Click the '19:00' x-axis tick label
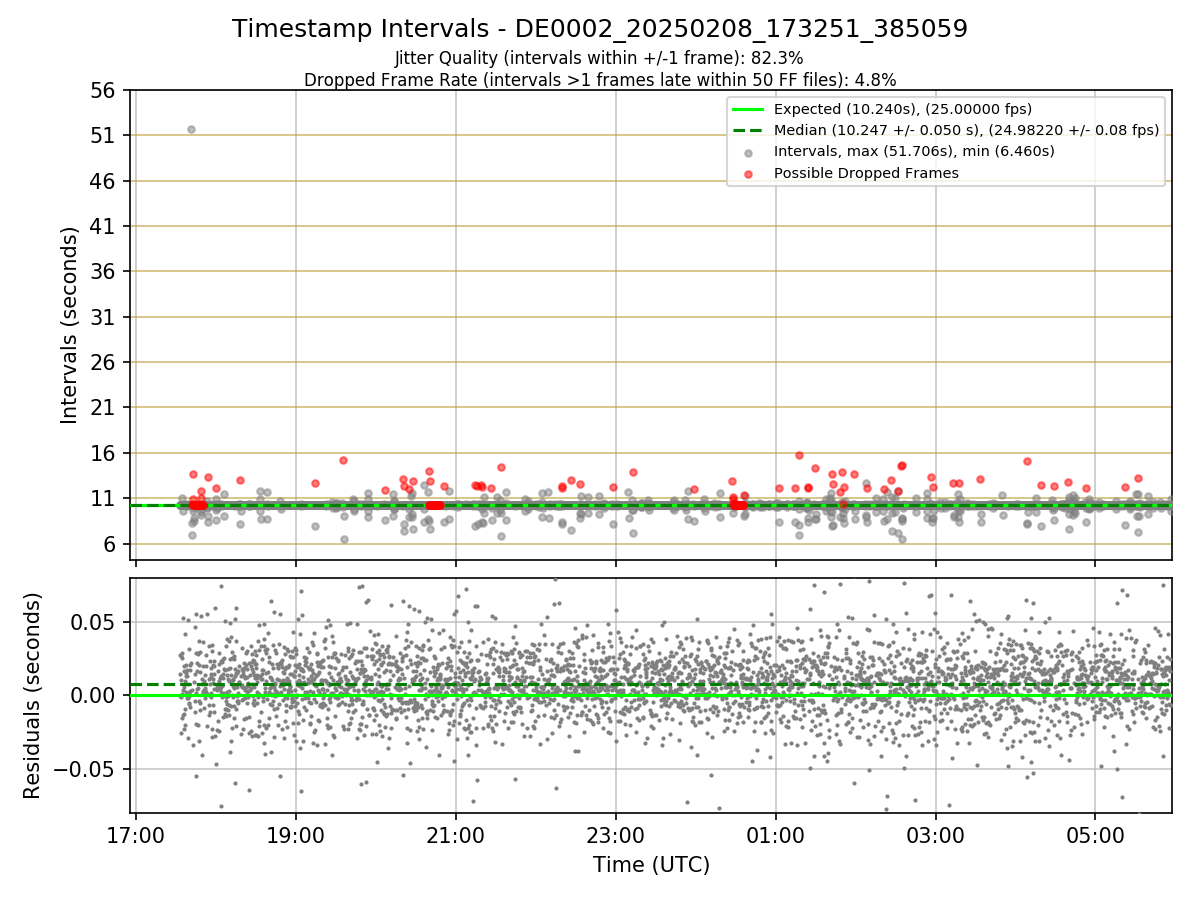1200x900 pixels. [295, 834]
